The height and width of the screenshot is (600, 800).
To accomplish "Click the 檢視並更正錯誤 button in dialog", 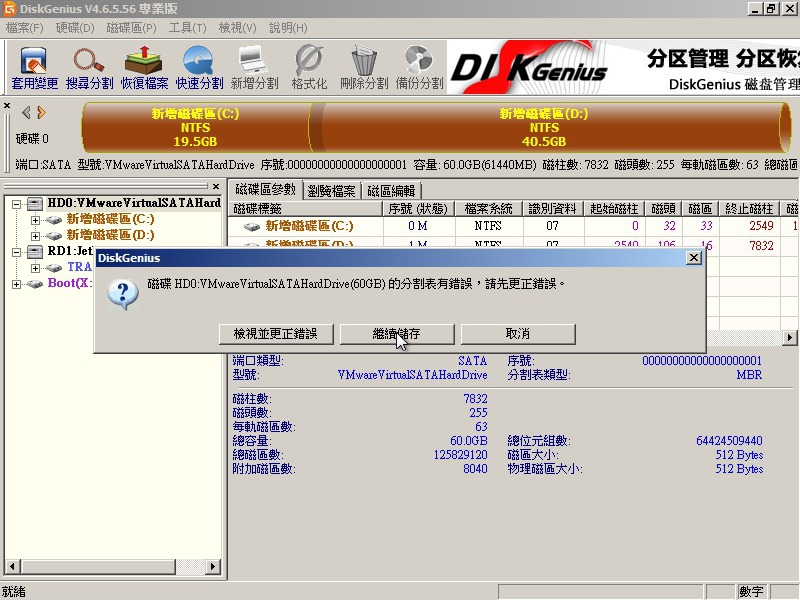I will (275, 333).
